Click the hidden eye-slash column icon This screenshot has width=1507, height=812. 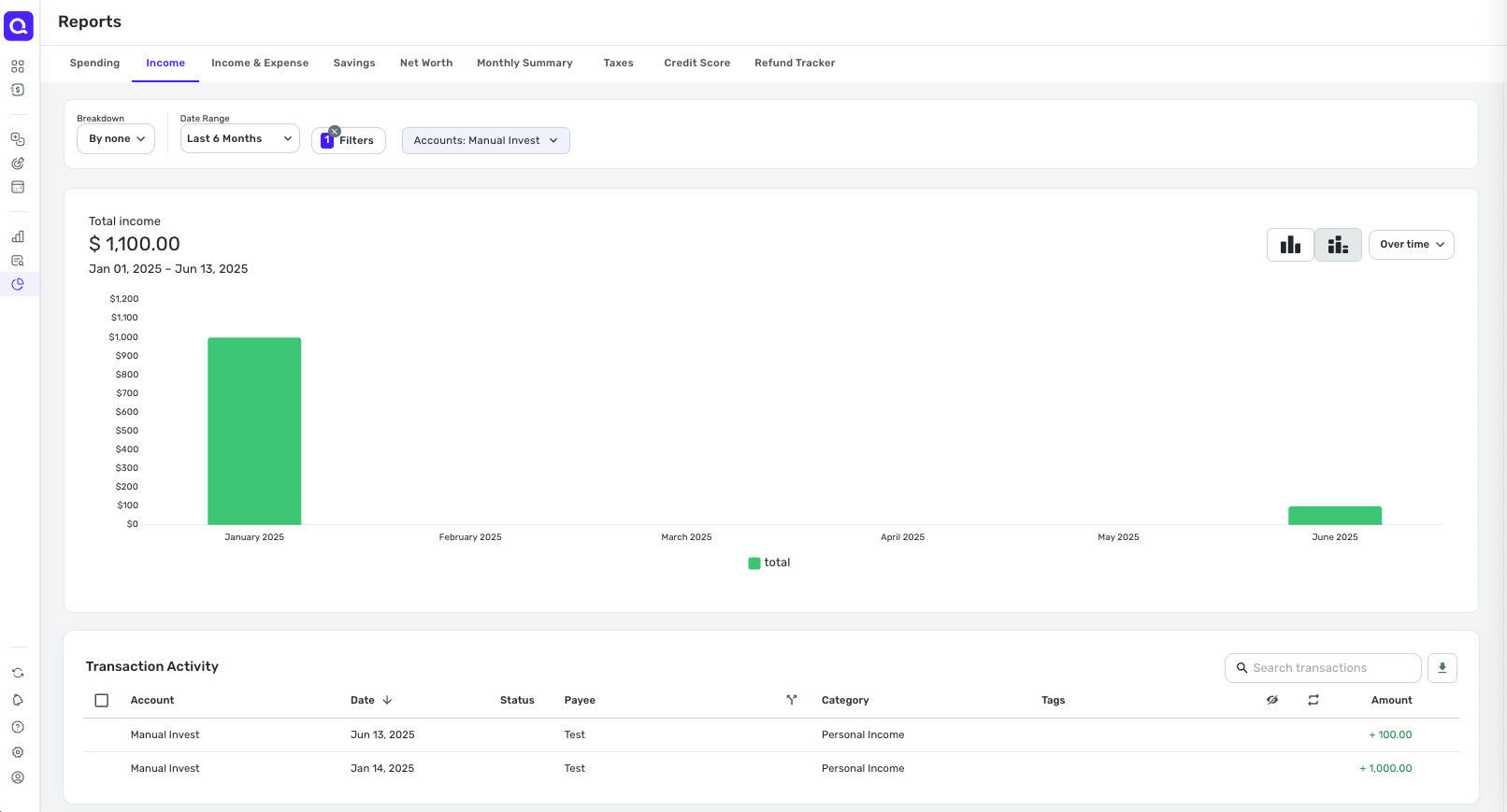pos(1272,700)
